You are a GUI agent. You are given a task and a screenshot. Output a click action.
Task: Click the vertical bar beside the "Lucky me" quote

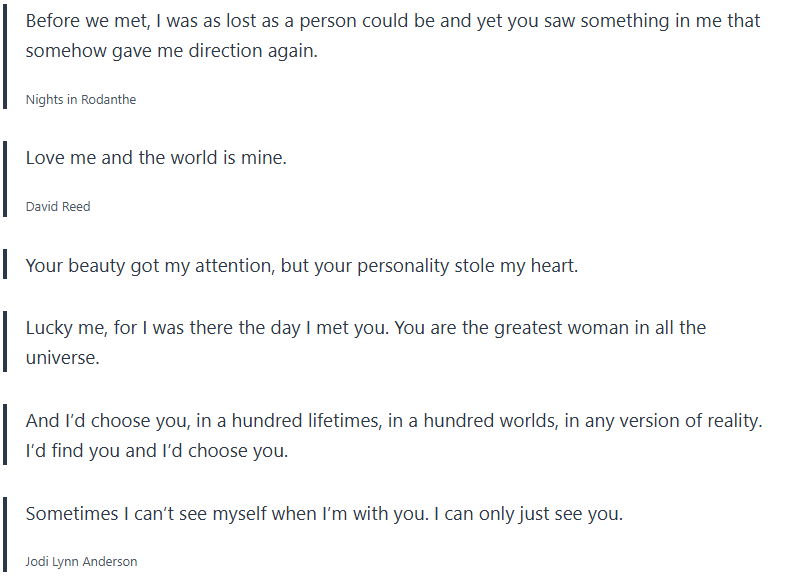6,342
